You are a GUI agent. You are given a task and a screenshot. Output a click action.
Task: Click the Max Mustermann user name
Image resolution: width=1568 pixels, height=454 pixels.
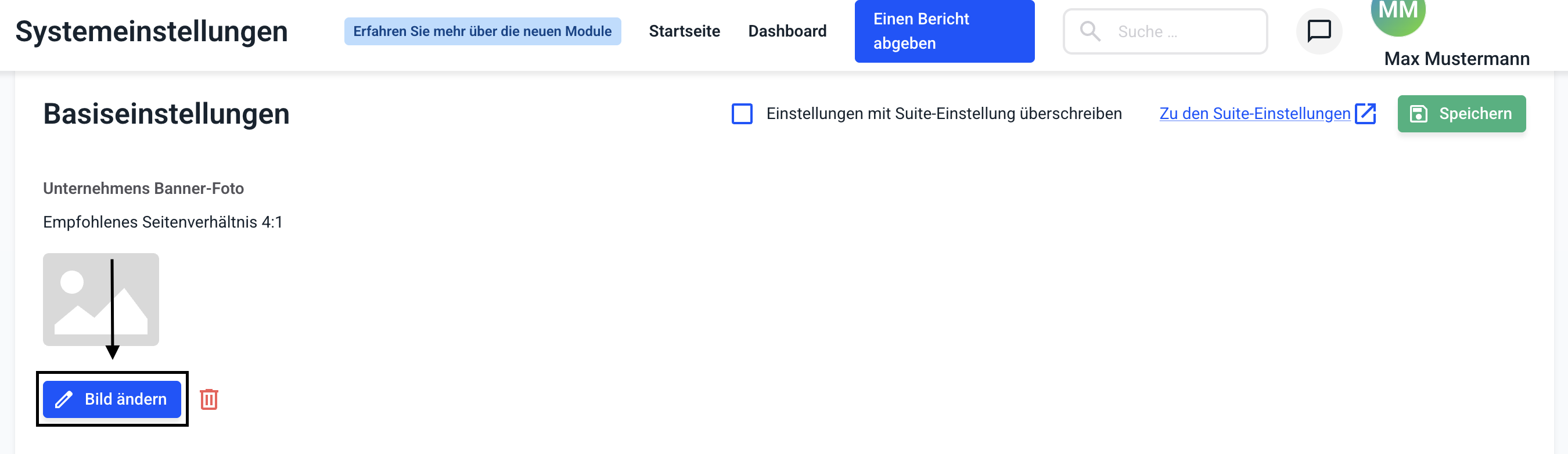(1456, 59)
